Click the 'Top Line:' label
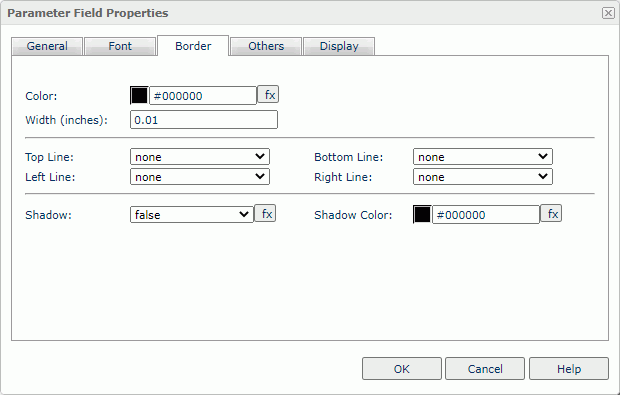The image size is (620, 395). coord(49,157)
